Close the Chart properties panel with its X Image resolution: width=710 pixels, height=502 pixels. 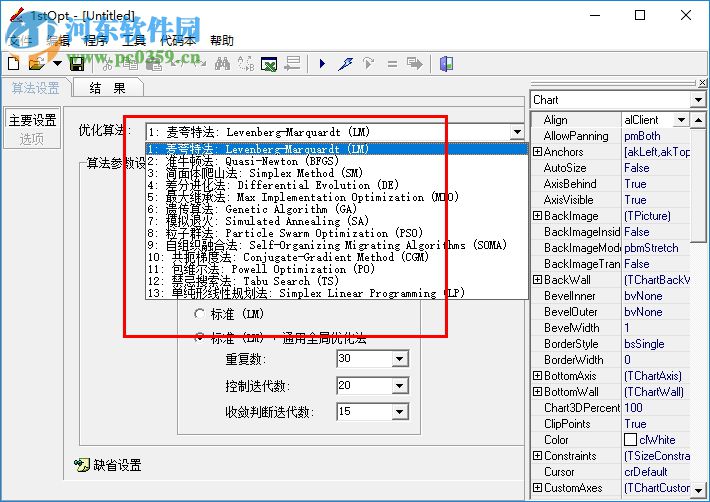(702, 83)
